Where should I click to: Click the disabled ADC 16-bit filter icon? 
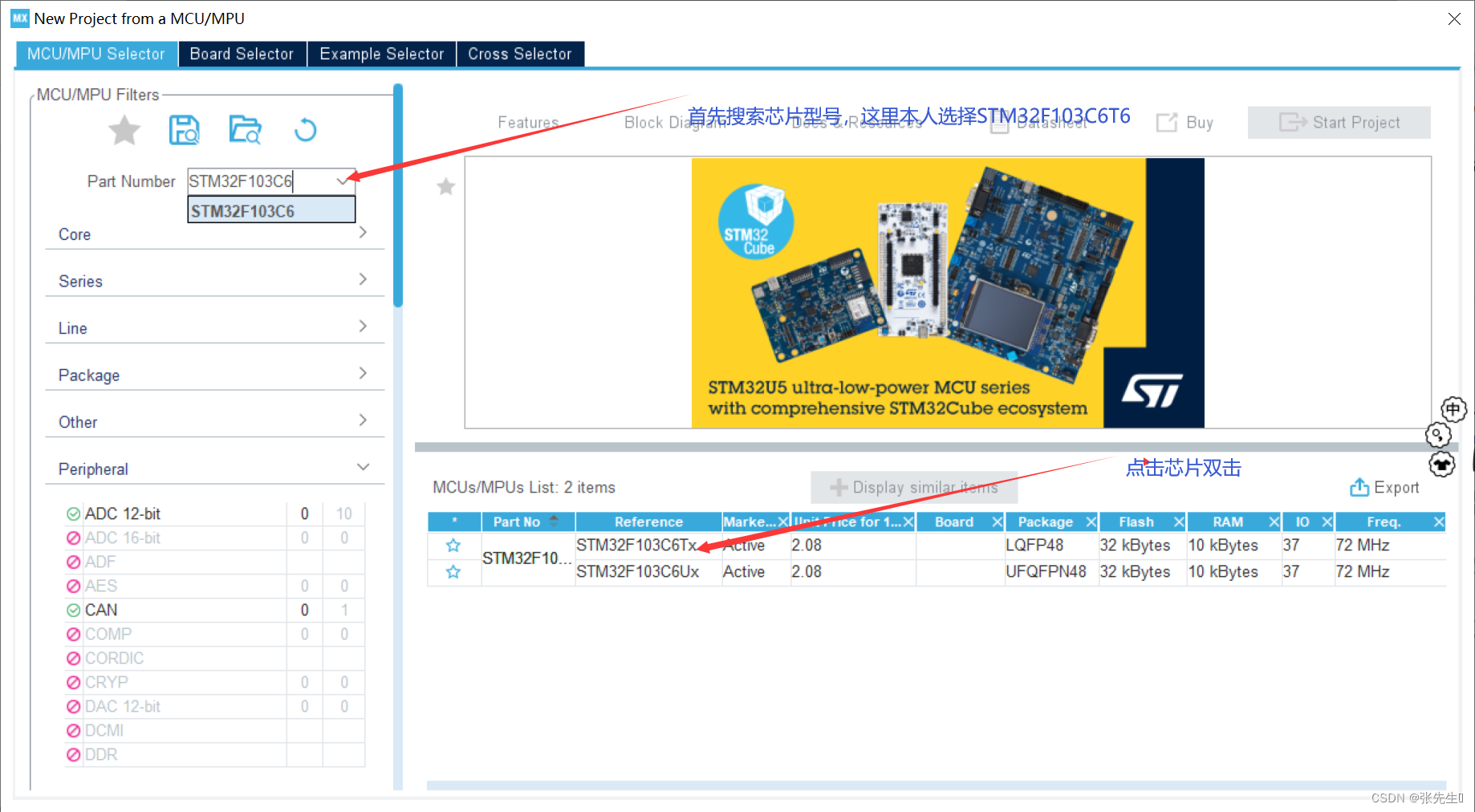[73, 538]
